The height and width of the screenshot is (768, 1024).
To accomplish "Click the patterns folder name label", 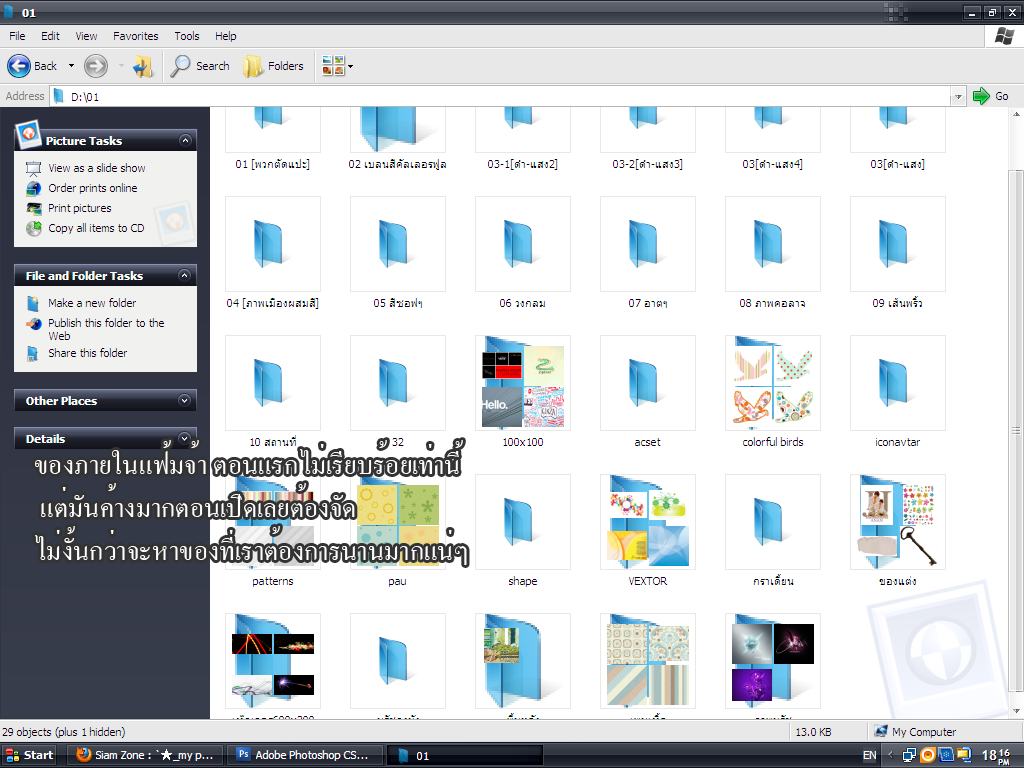I will 273,581.
